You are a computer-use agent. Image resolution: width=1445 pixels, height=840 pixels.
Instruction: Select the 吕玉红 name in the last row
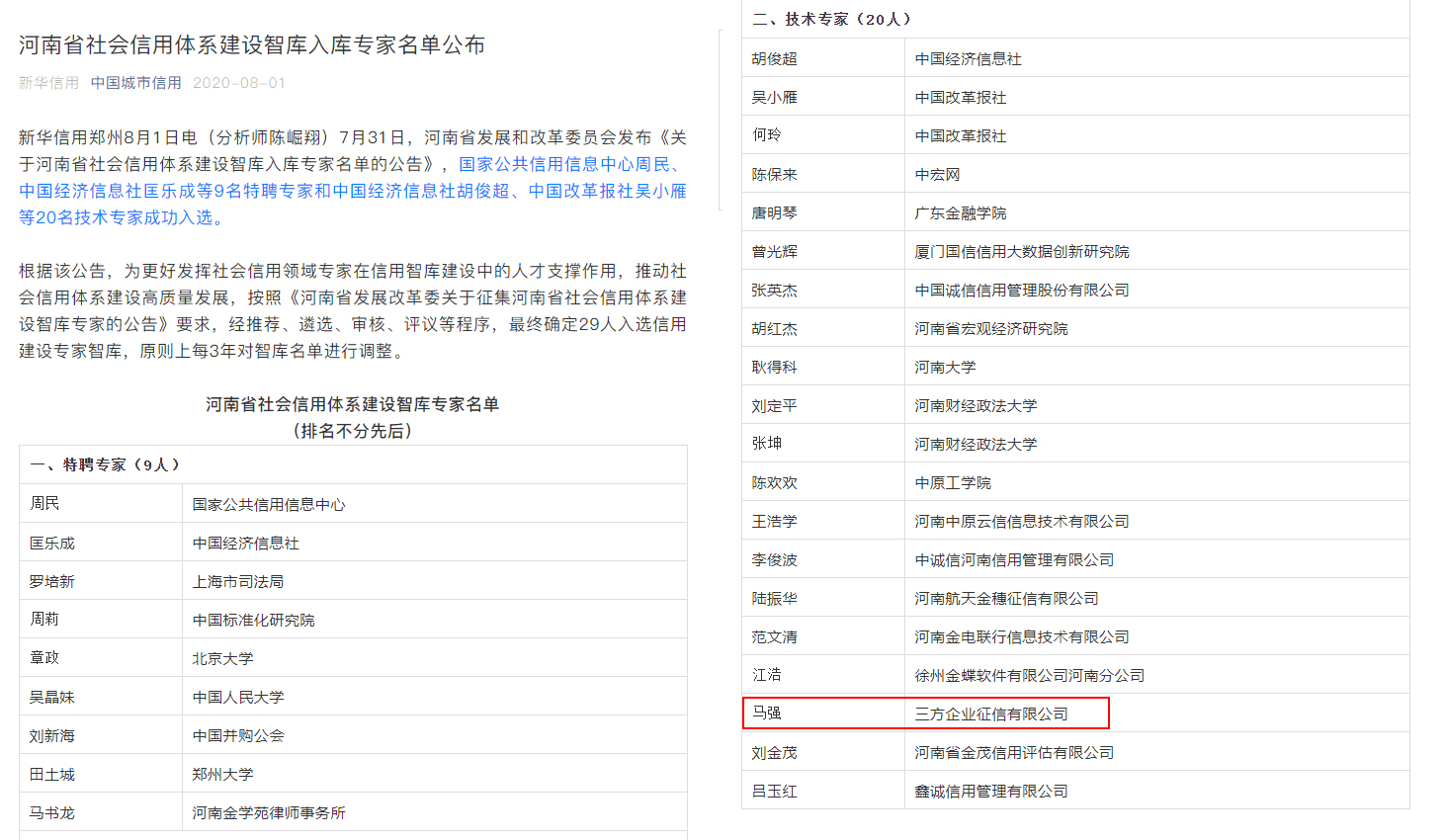[774, 792]
